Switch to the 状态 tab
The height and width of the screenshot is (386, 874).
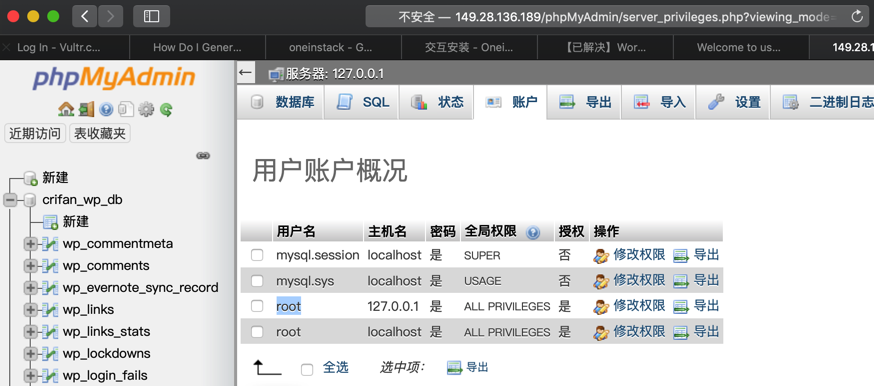[436, 102]
